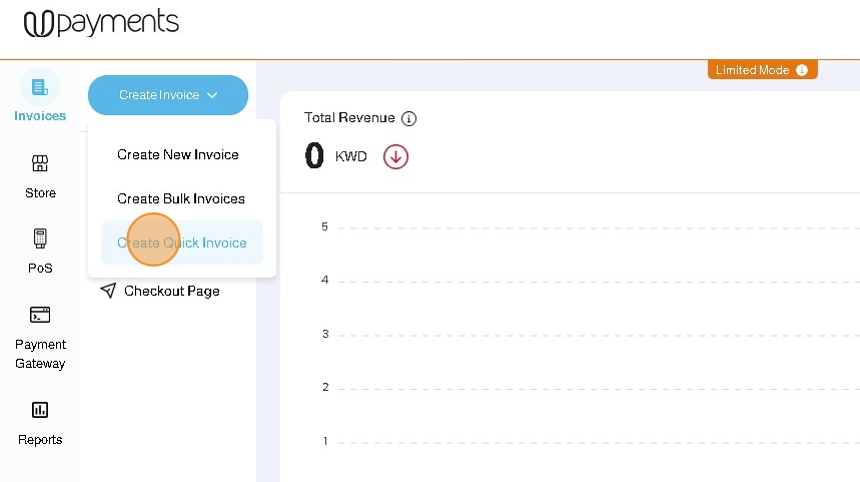860x482 pixels.
Task: Click the Total Revenue heading
Action: click(349, 118)
